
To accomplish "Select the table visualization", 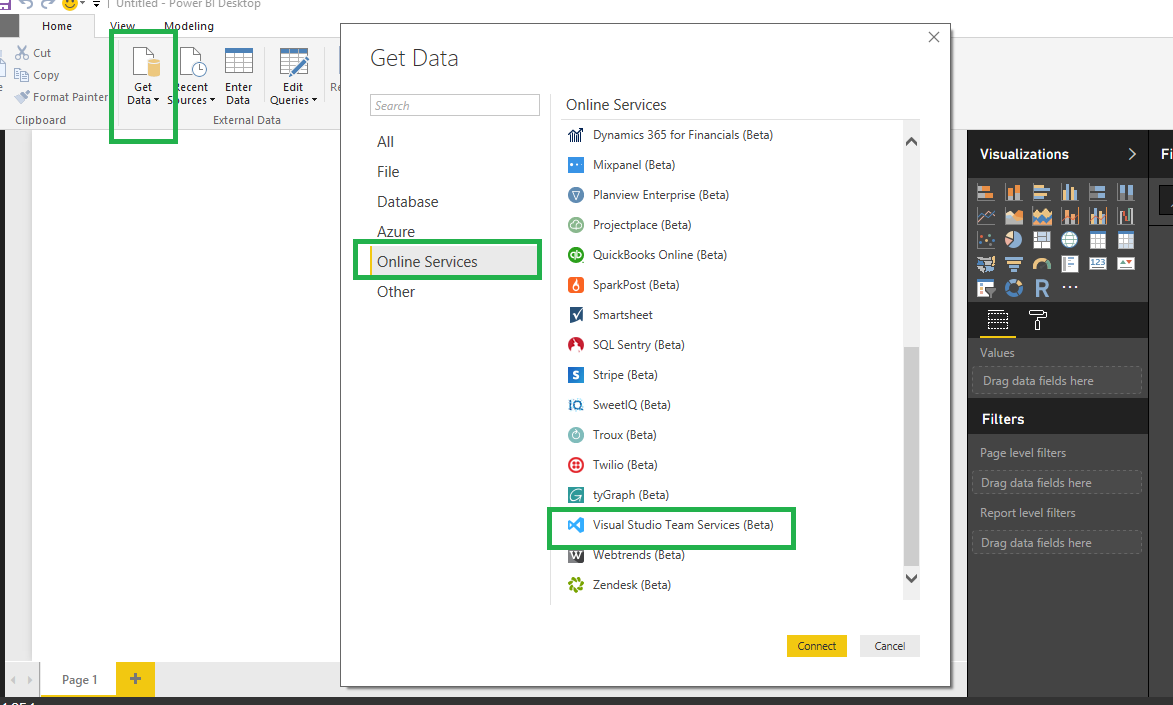I will 1097,239.
